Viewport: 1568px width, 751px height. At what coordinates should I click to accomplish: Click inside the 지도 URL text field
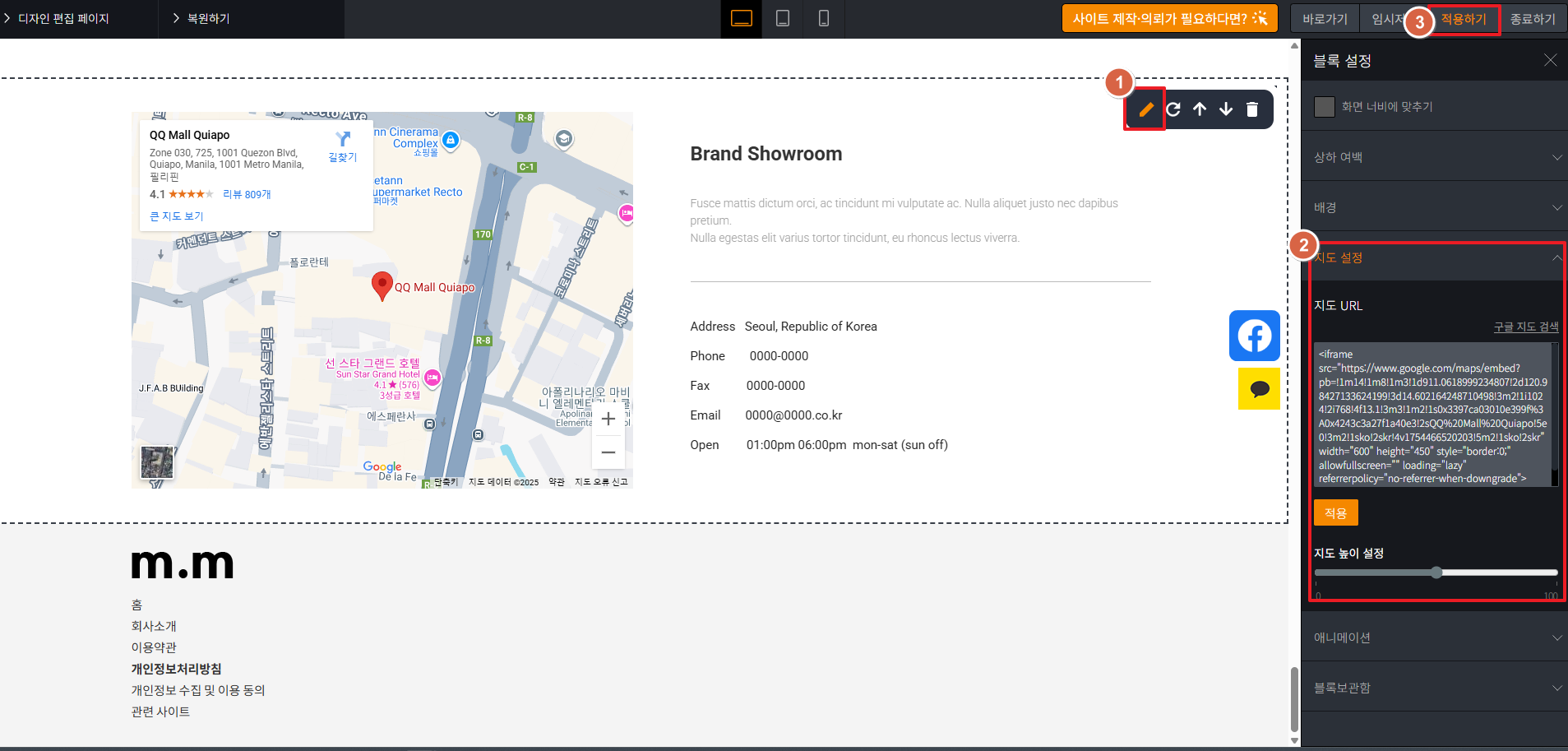point(1432,415)
